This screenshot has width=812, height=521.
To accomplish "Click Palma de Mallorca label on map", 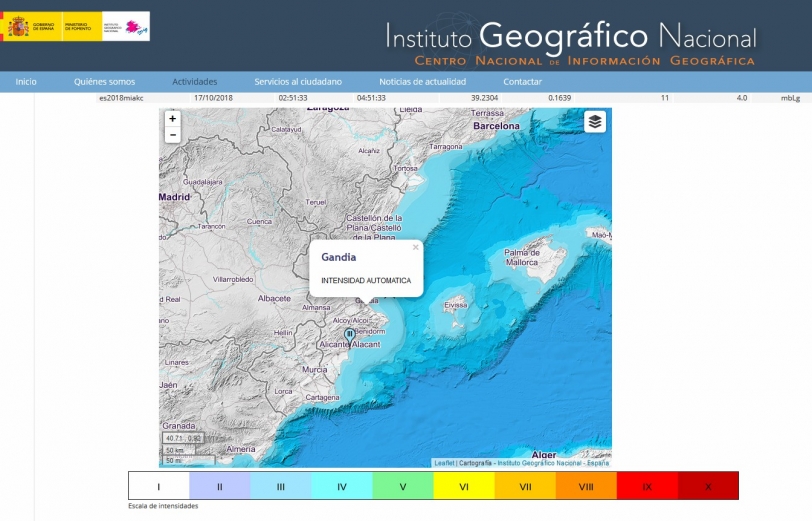I will tap(522, 257).
